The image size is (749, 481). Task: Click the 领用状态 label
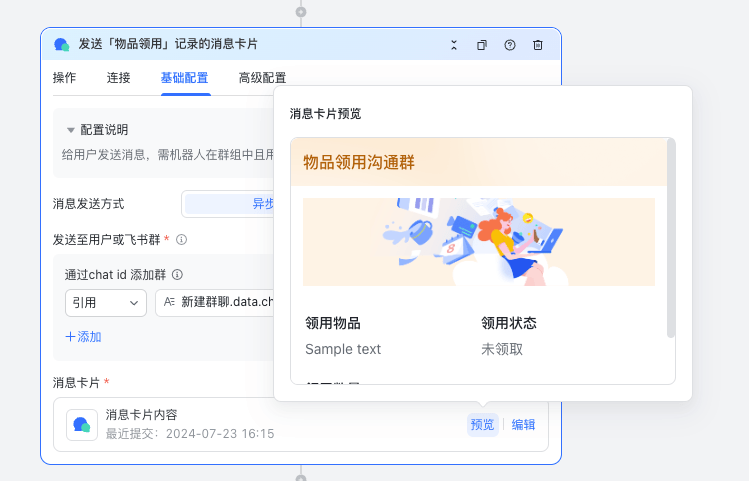509,323
